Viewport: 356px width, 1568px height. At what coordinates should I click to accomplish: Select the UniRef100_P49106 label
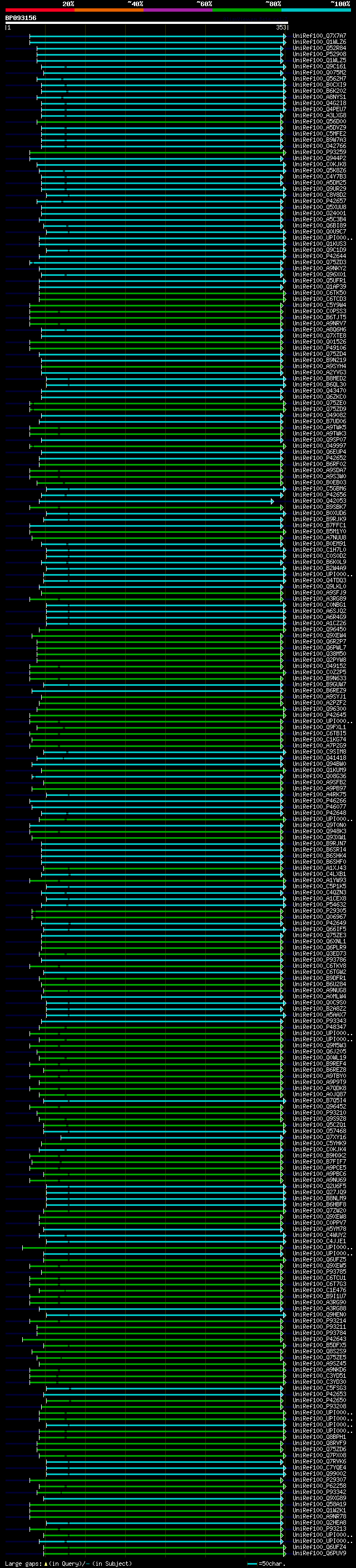coord(319,348)
